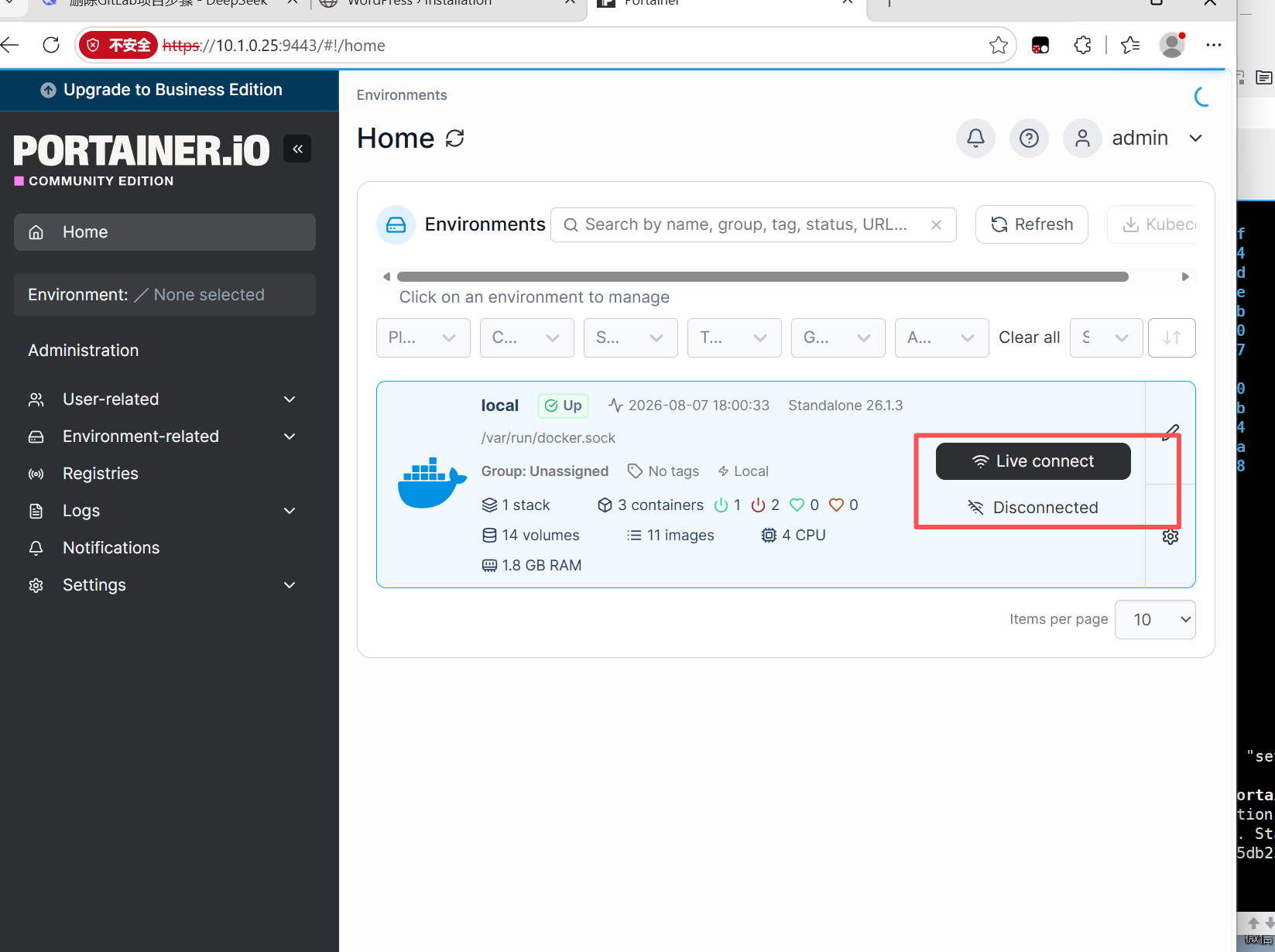Click the browser refresh button
The height and width of the screenshot is (952, 1275).
tap(51, 45)
